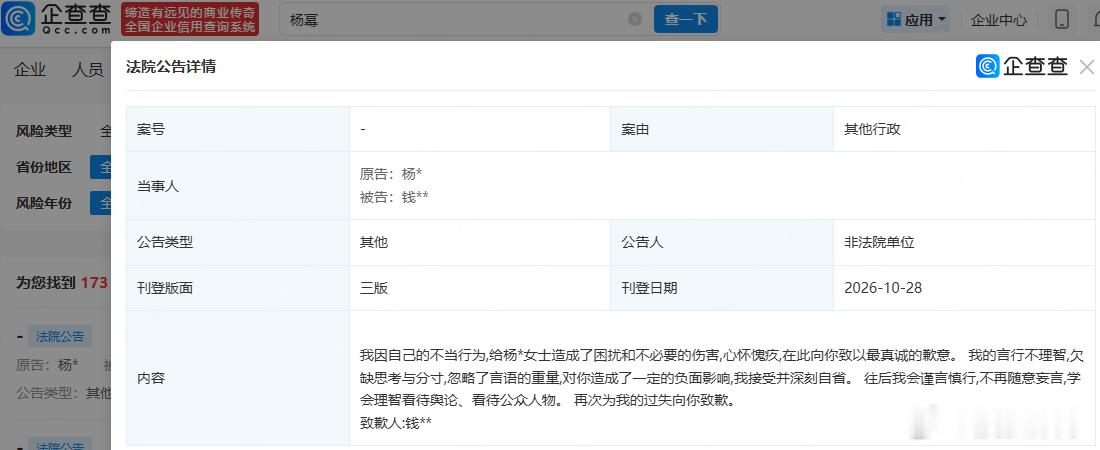Image resolution: width=1100 pixels, height=450 pixels.
Task: Select the 刊登版面 value 三版
Action: pos(374,288)
